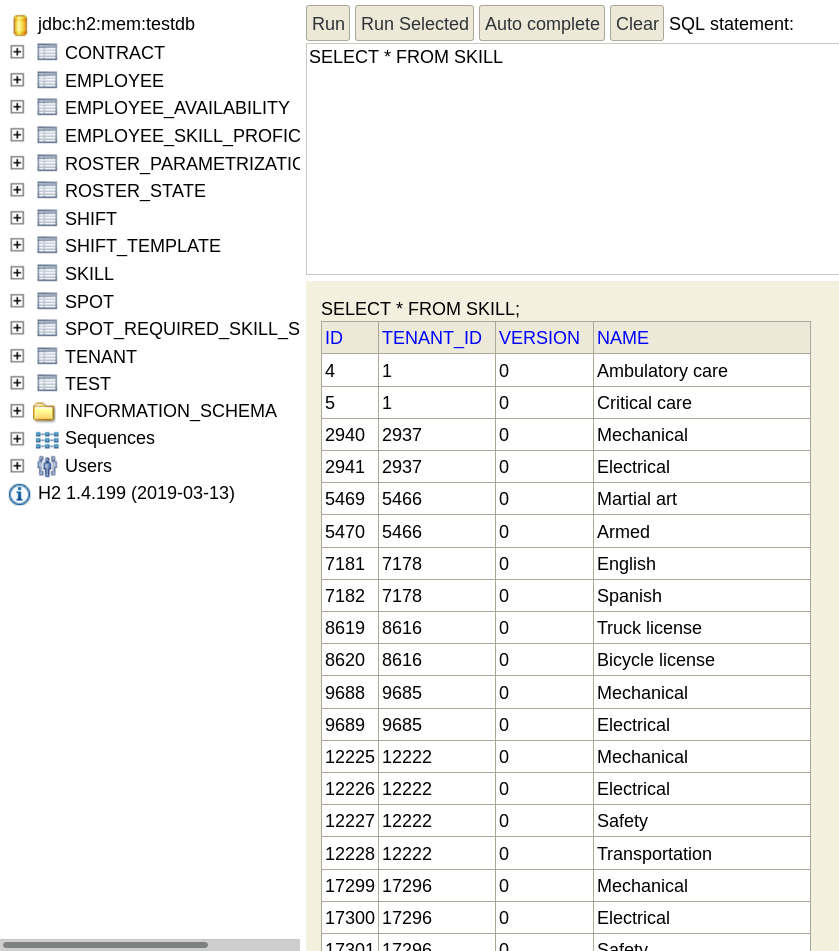
Task: Click the Users icon
Action: coord(47,466)
